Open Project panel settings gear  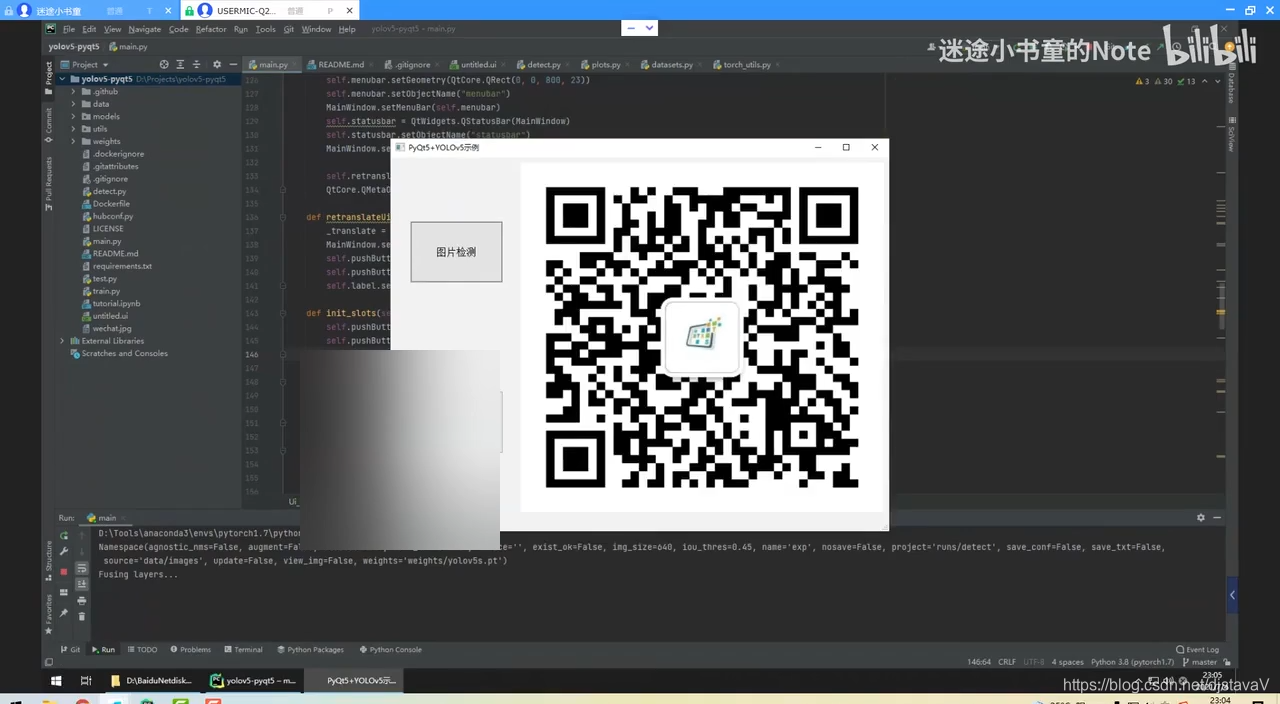(x=218, y=65)
